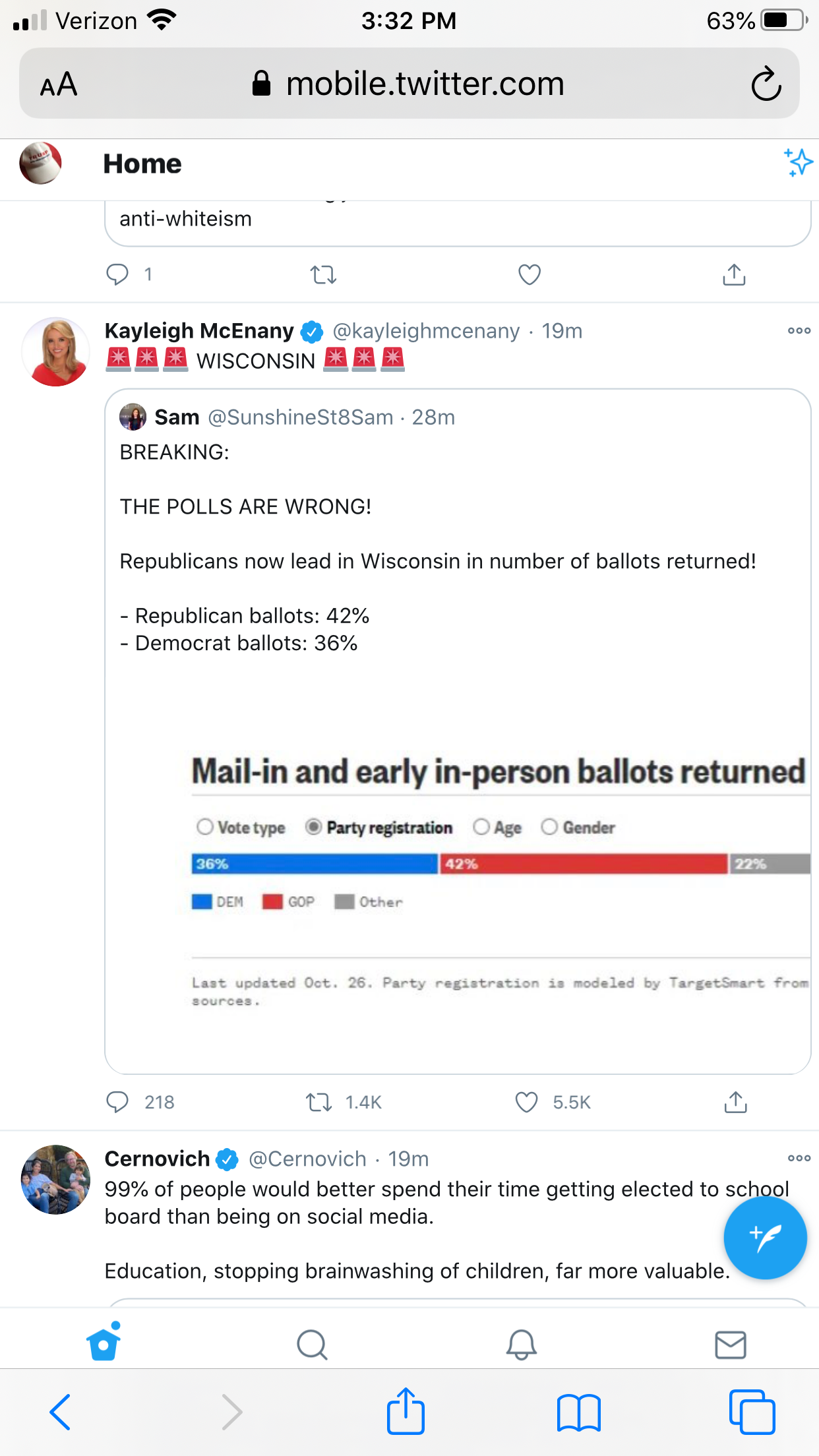Image resolution: width=819 pixels, height=1456 pixels.
Task: Open @kayleighmcenany profile handle link
Action: [x=426, y=331]
